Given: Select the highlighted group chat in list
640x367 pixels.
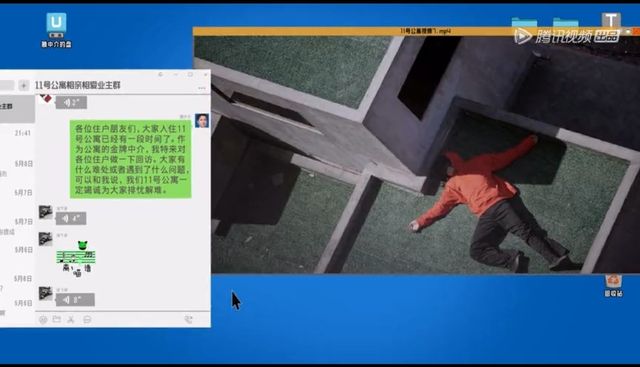Looking at the screenshot, I should click(x=17, y=109).
